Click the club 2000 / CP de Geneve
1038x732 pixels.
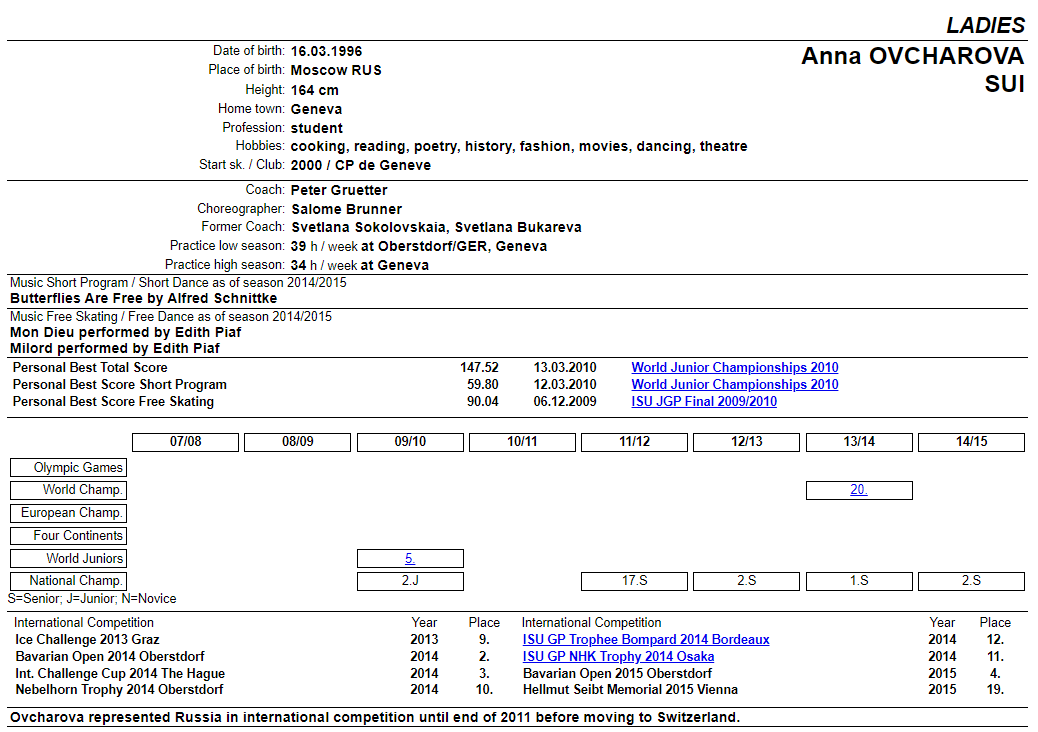coord(361,165)
